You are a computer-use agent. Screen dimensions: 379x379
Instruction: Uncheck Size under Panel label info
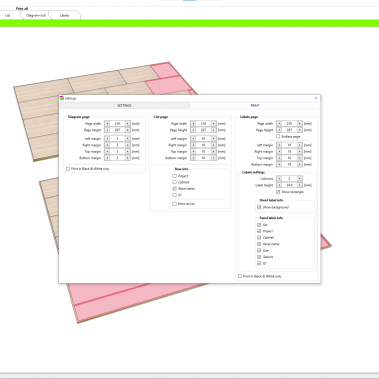pos(259,250)
